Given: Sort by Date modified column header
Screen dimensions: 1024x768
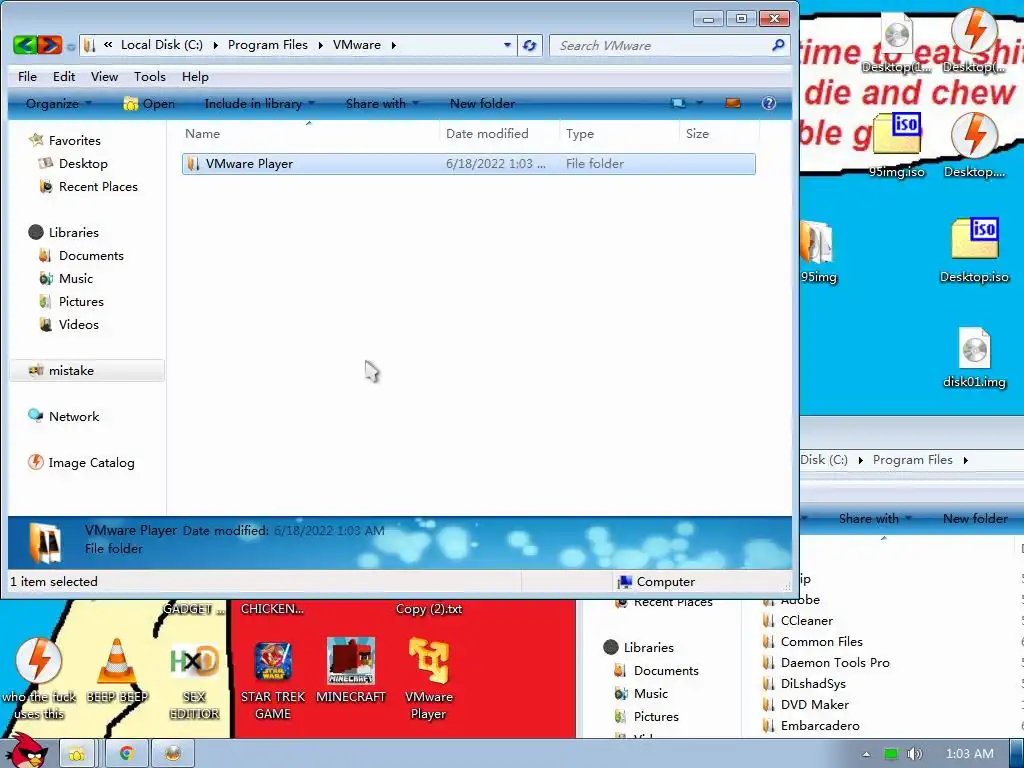Looking at the screenshot, I should (x=500, y=133).
